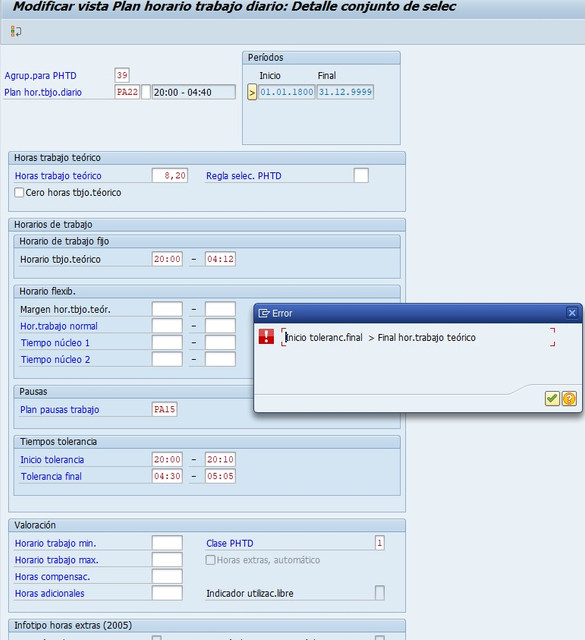Click the Infotipo horas extras (2005) header

tap(73, 625)
